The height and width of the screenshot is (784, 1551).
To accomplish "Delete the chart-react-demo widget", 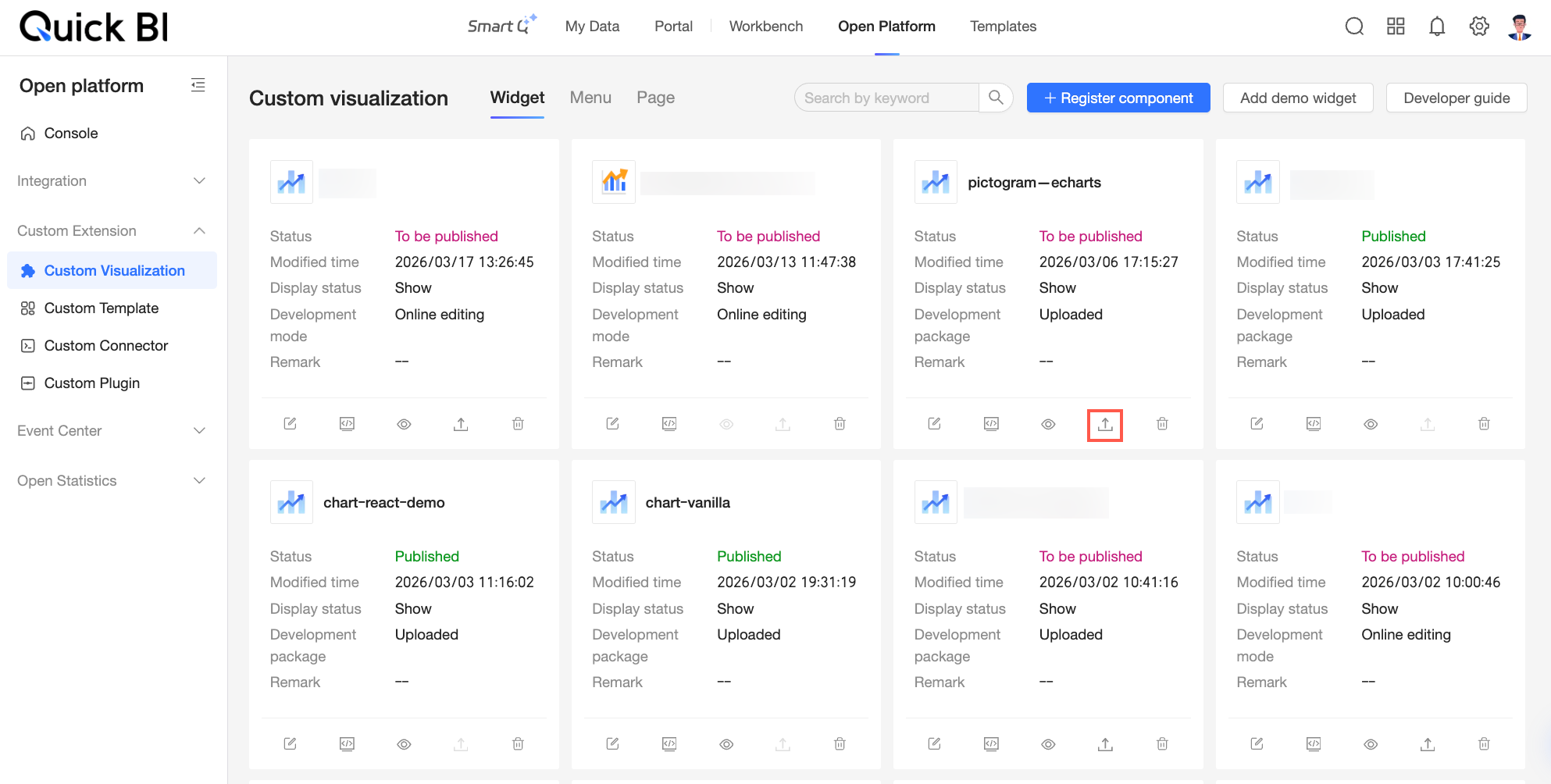I will pyautogui.click(x=518, y=744).
